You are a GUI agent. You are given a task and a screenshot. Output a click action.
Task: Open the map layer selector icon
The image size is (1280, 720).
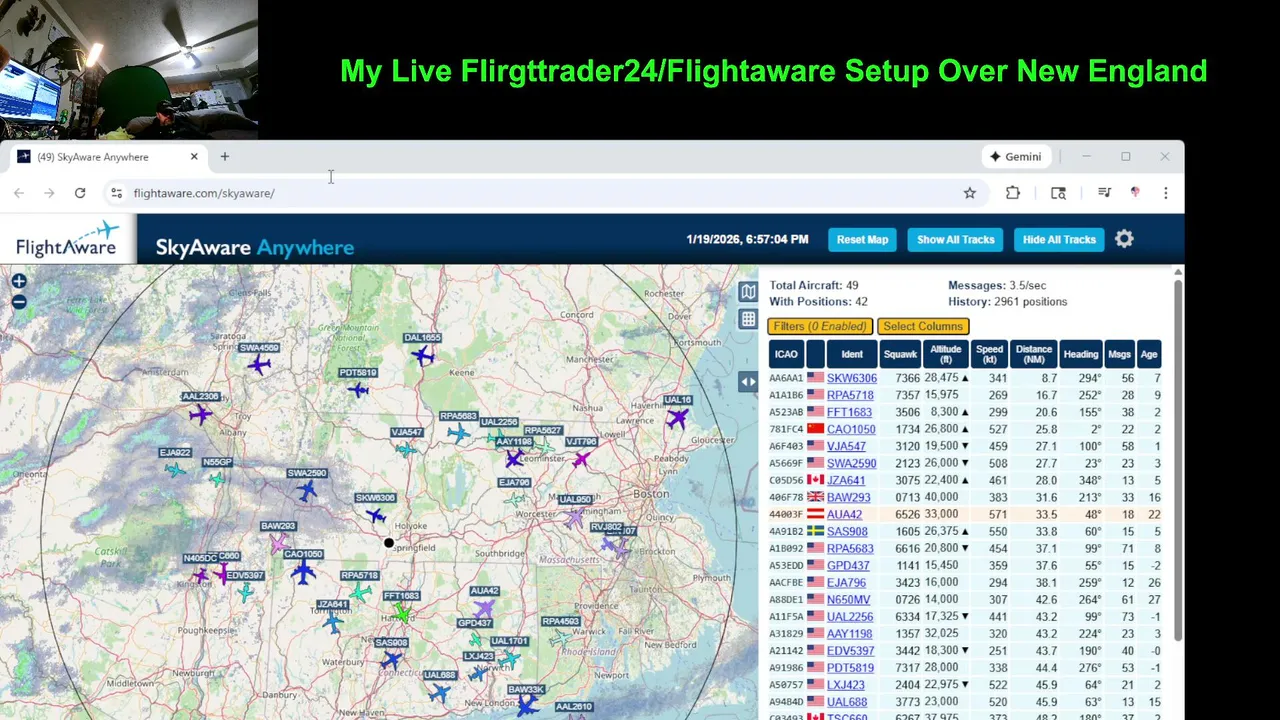pyautogui.click(x=748, y=291)
